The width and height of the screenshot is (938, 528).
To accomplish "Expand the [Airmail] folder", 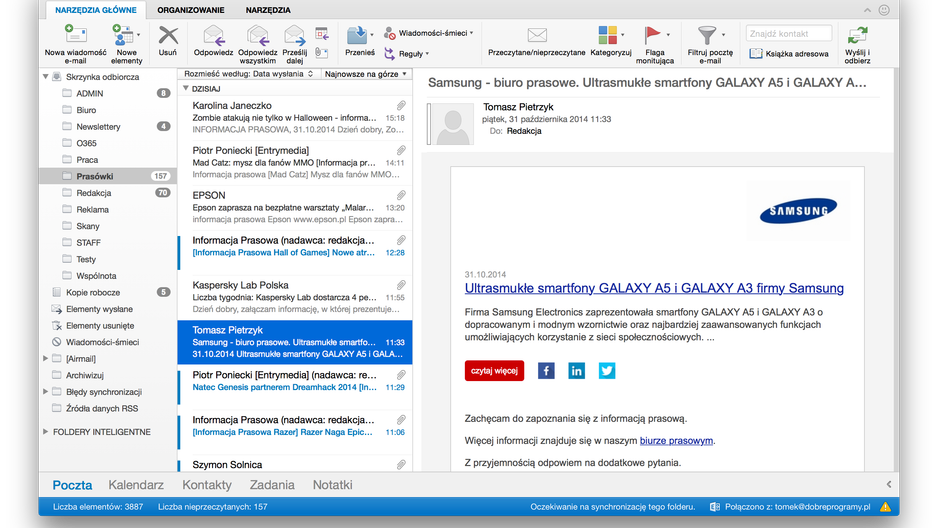I will coord(45,359).
